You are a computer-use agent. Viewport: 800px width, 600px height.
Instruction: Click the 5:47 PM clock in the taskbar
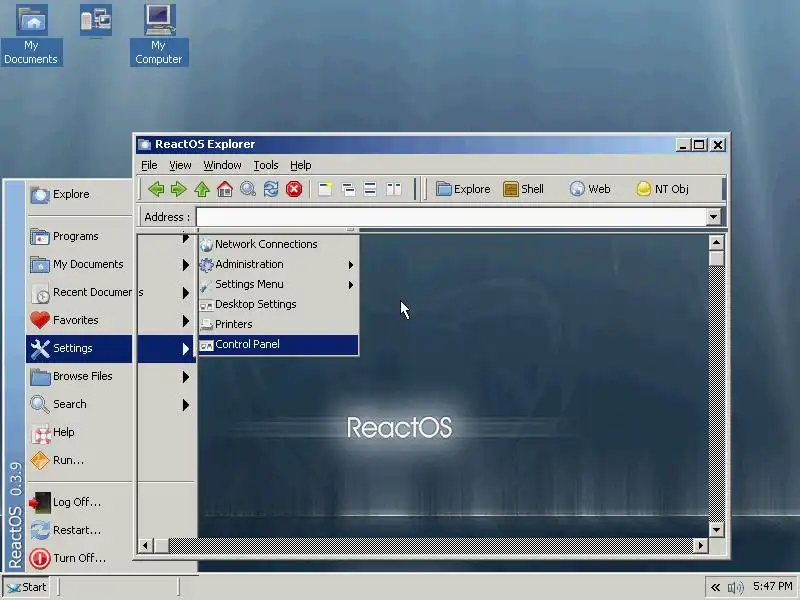pos(773,587)
